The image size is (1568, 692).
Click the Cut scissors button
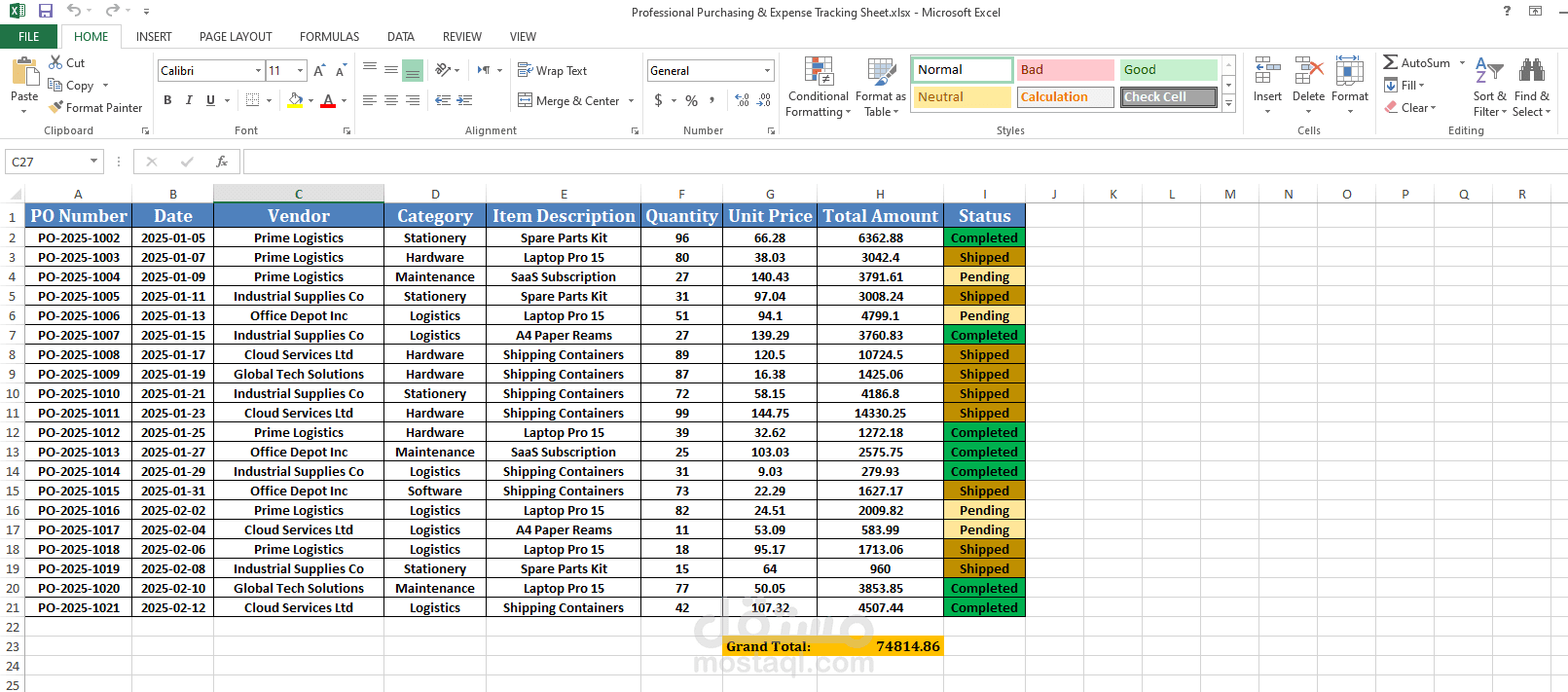pos(67,62)
